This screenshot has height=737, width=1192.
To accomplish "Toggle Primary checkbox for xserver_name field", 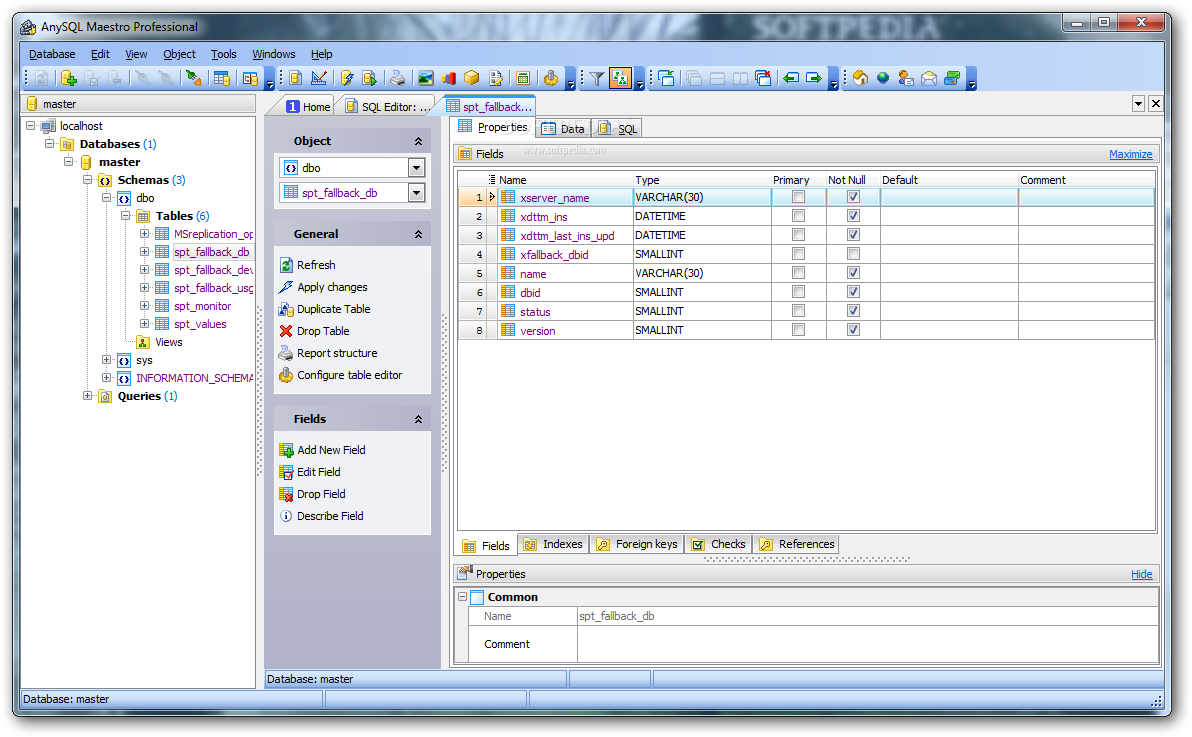I will pyautogui.click(x=798, y=197).
